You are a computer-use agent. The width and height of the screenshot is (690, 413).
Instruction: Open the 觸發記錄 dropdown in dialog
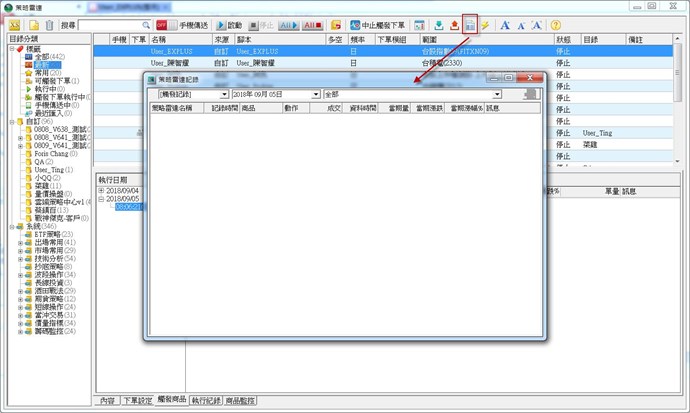click(x=223, y=94)
